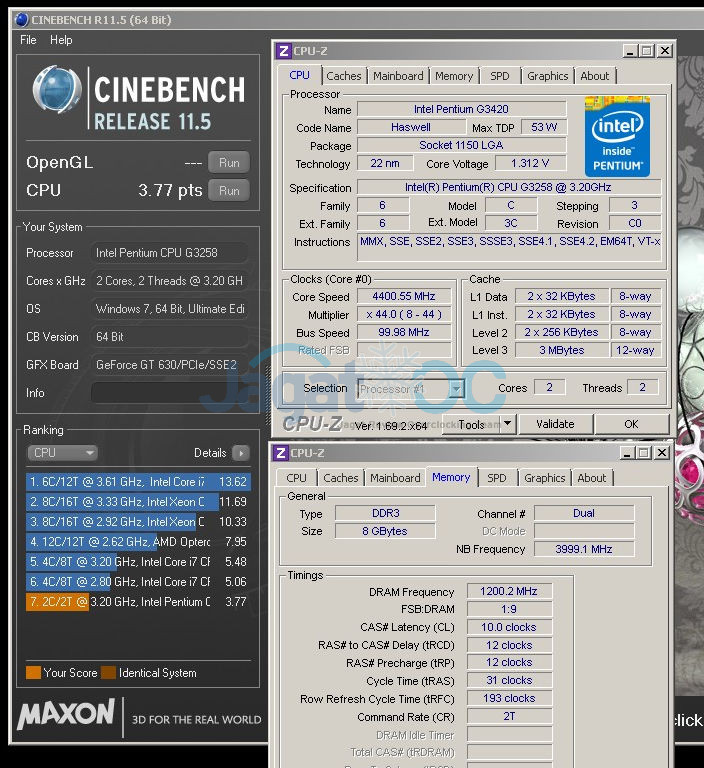Open the Tools dropdown arrow in CPU-Z
Screen dimensions: 704x768
[507, 424]
